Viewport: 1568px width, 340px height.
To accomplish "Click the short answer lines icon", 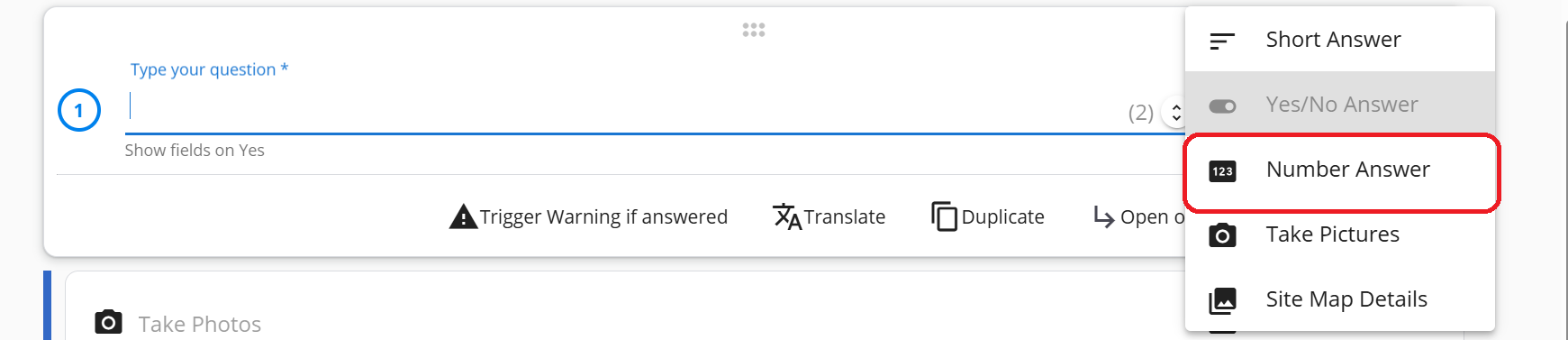I will (1221, 41).
